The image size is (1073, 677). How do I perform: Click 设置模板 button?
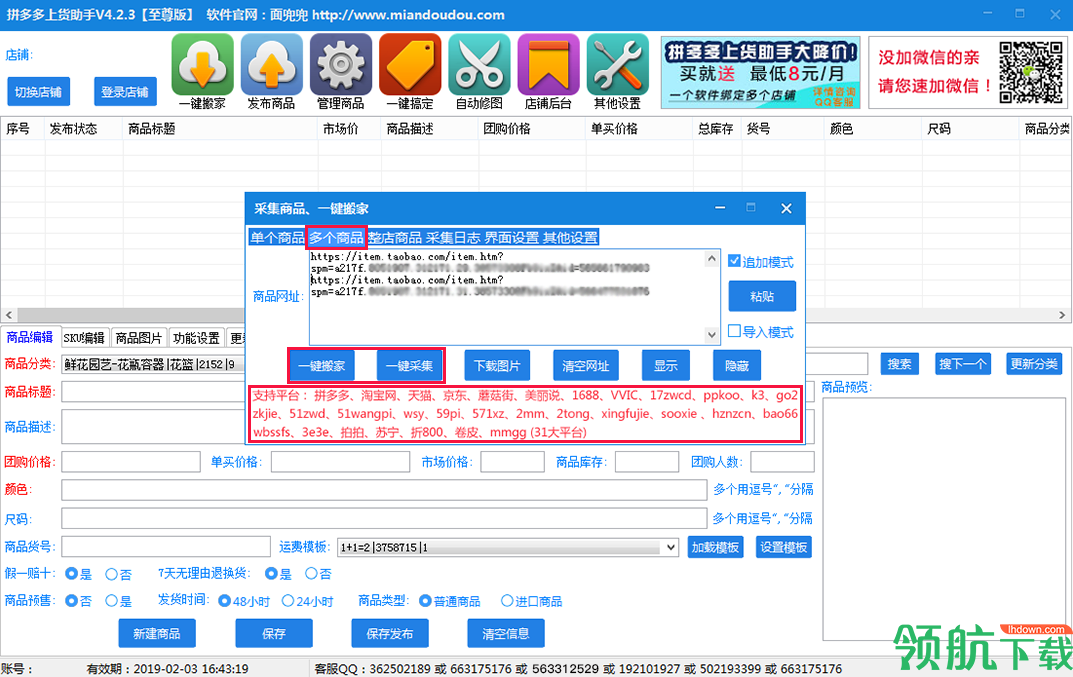(x=784, y=547)
